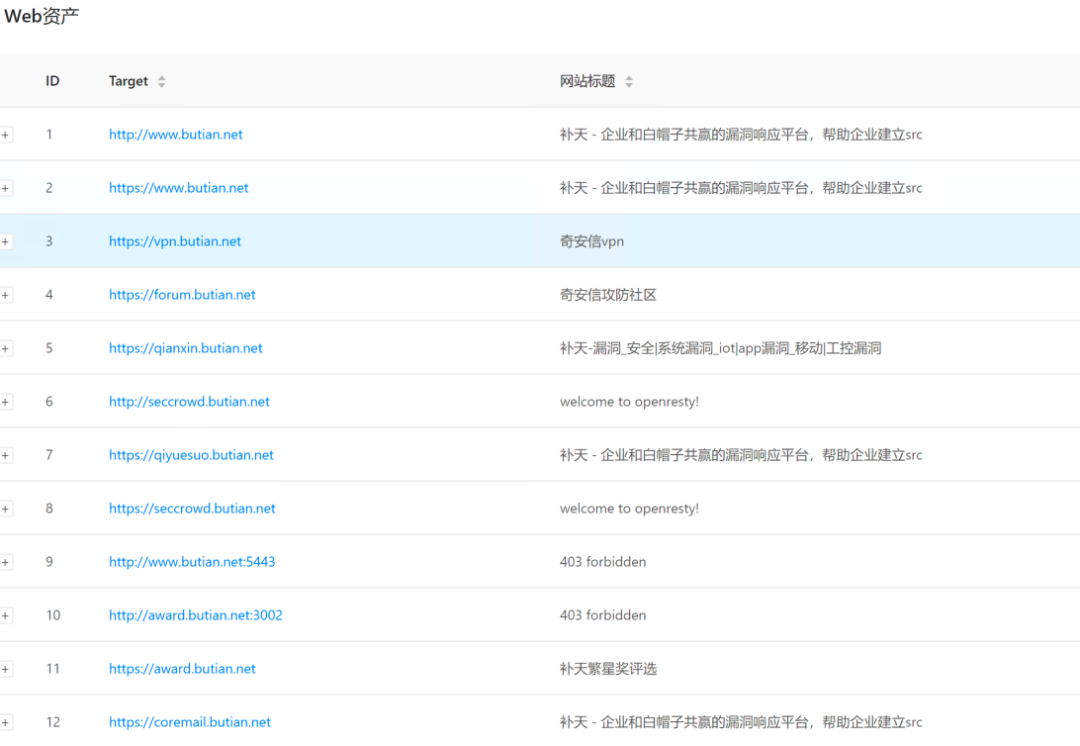Screen dimensions: 1080x746
Task: Select the 补天 title in row 1
Action: pyautogui.click(x=740, y=134)
